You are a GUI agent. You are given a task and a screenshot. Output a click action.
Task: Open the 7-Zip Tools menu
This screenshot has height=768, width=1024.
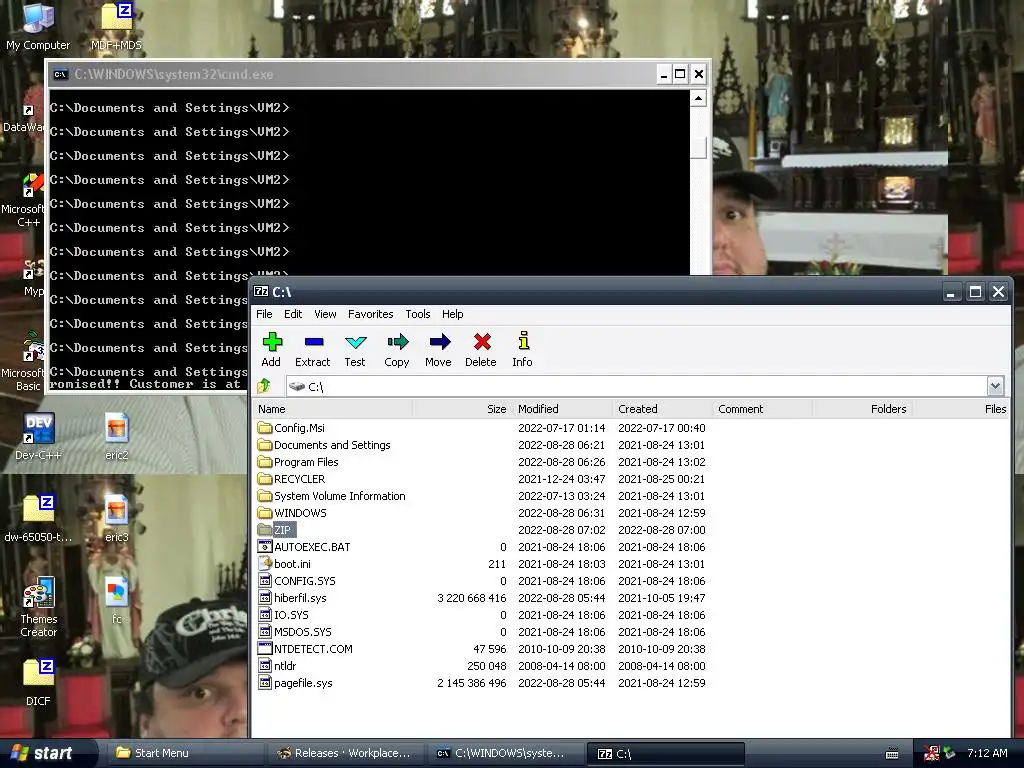click(x=417, y=314)
